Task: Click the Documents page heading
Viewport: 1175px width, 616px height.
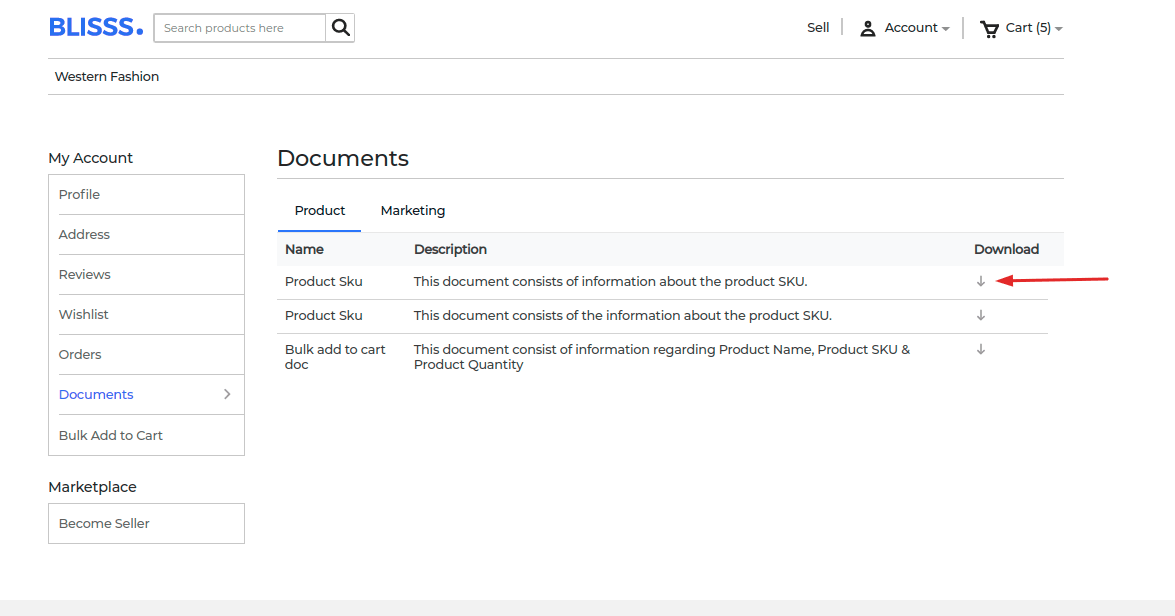Action: click(343, 158)
